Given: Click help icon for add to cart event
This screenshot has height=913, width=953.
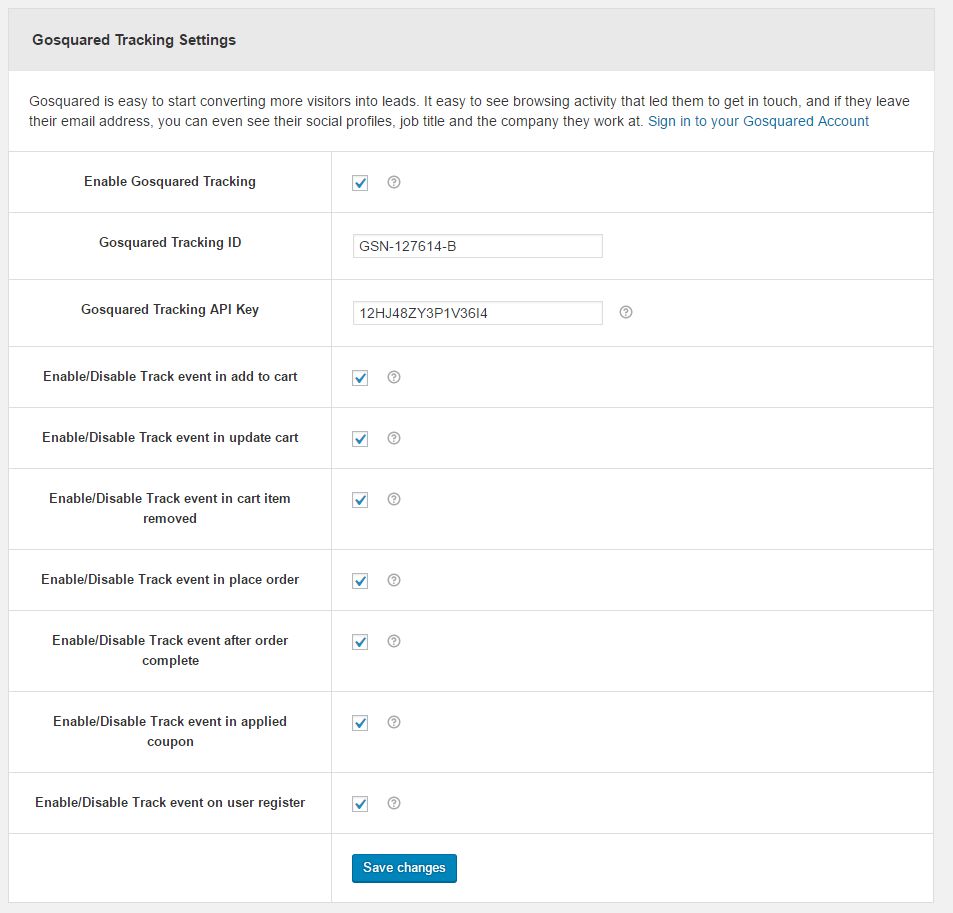Looking at the screenshot, I should point(394,377).
